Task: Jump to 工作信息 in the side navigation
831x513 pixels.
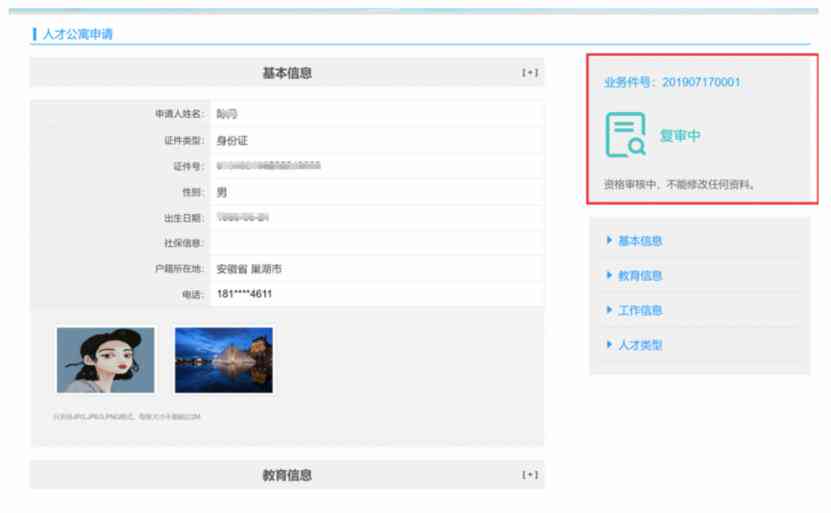Action: [640, 311]
